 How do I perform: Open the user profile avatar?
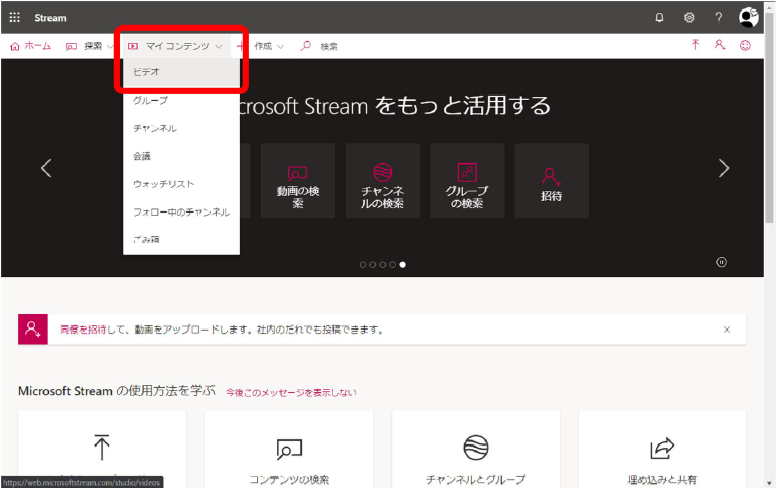pos(748,17)
